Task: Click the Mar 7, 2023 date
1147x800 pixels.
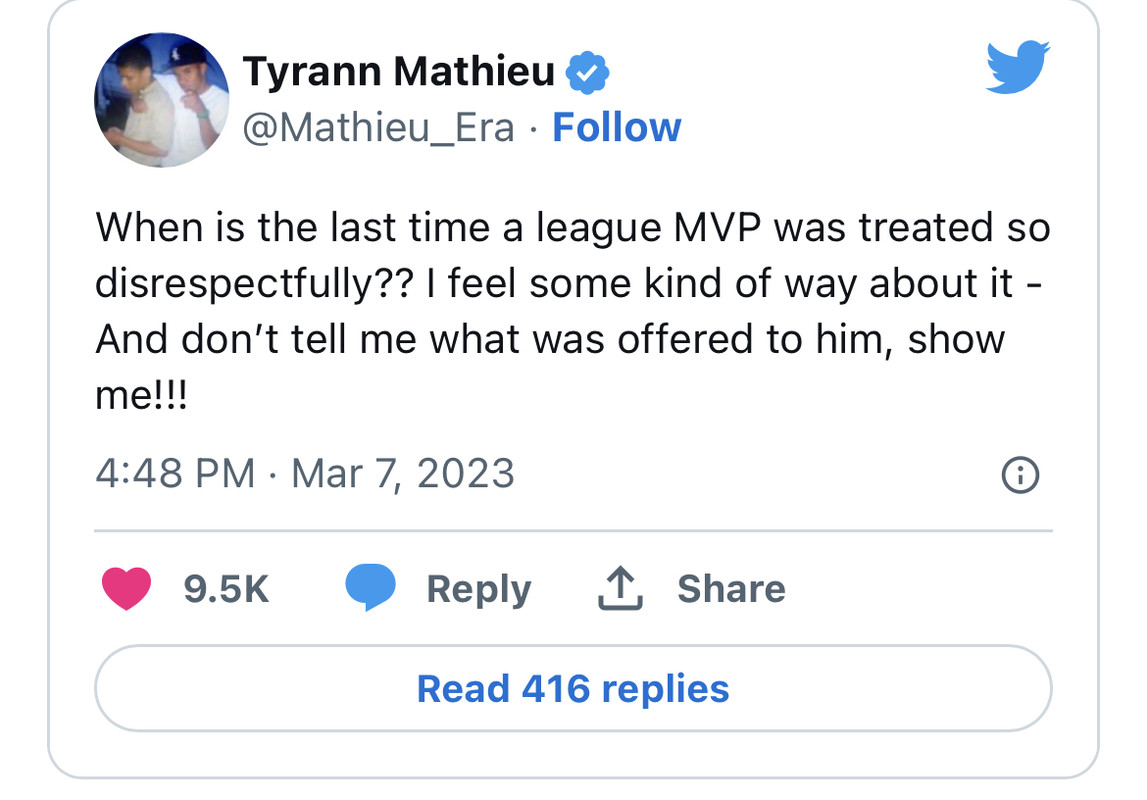Action: tap(402, 473)
